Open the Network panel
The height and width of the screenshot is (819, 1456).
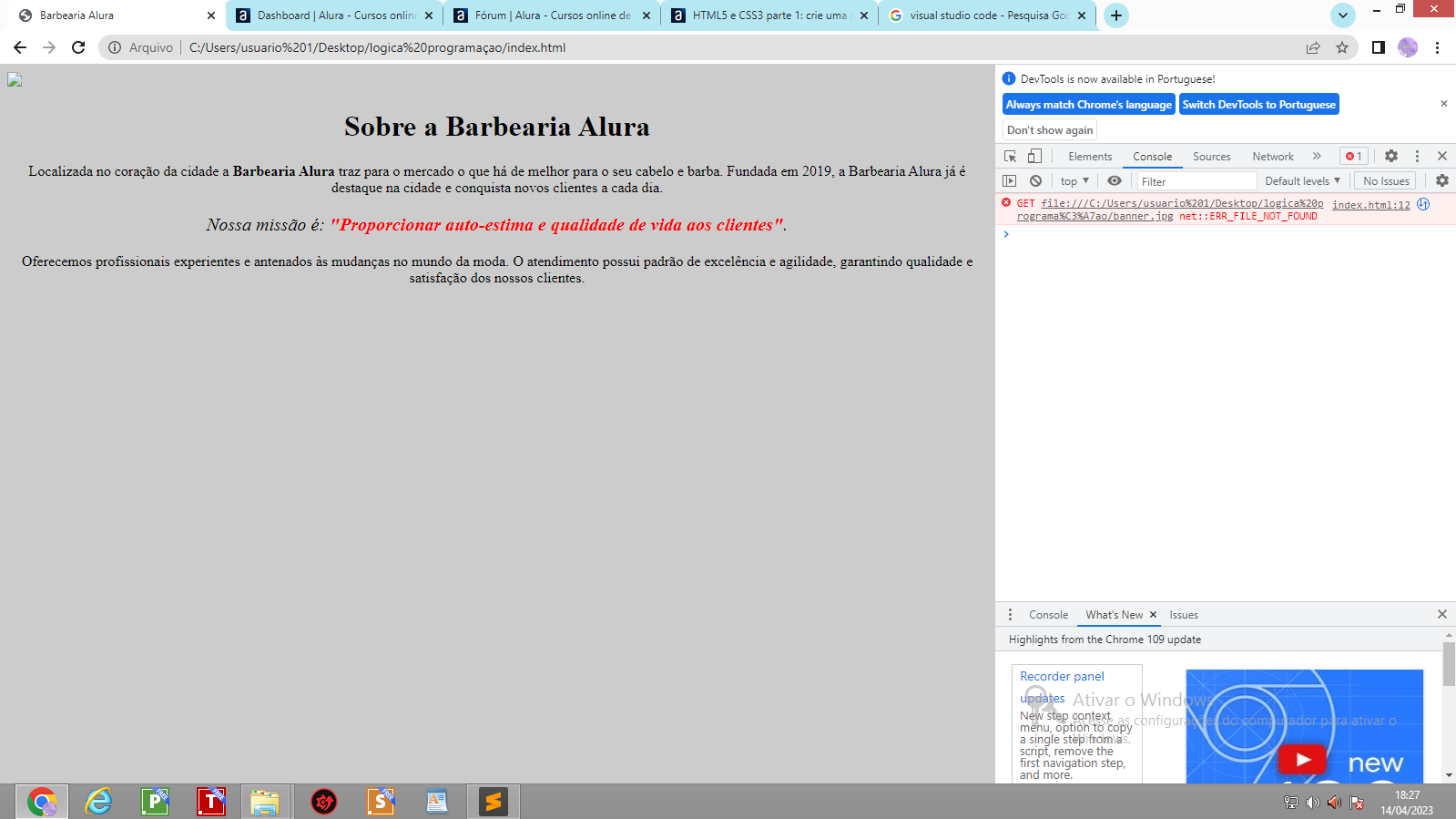[x=1272, y=157]
